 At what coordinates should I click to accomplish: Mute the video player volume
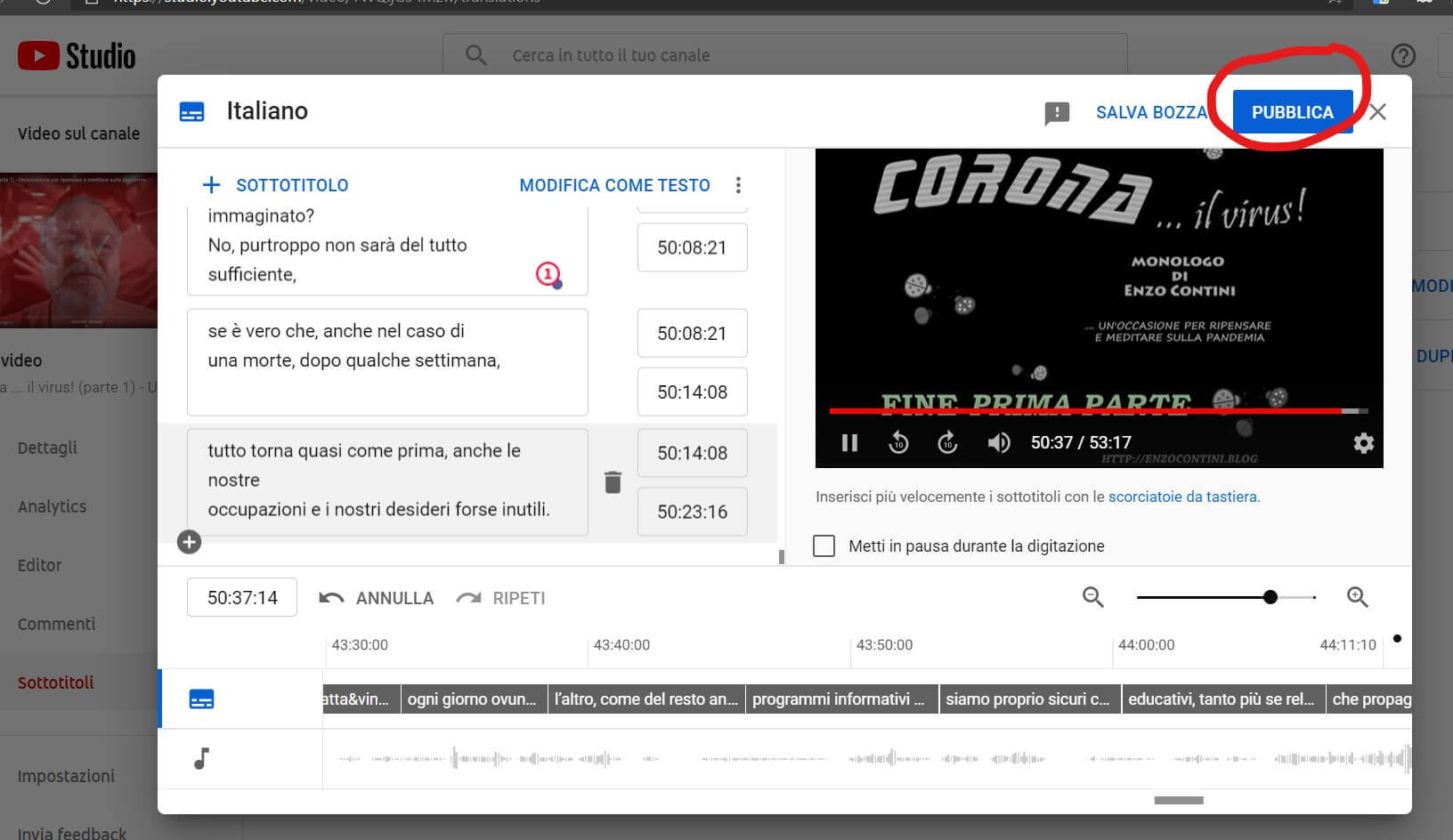(x=998, y=442)
